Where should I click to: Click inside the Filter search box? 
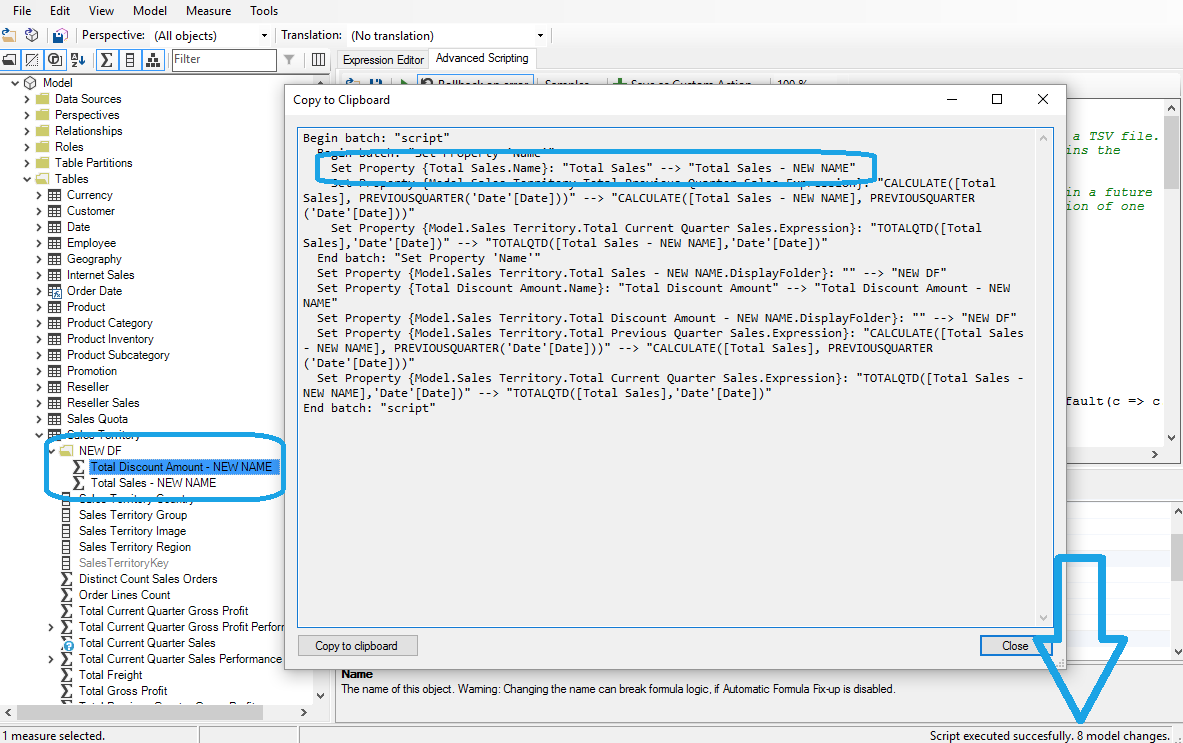223,60
